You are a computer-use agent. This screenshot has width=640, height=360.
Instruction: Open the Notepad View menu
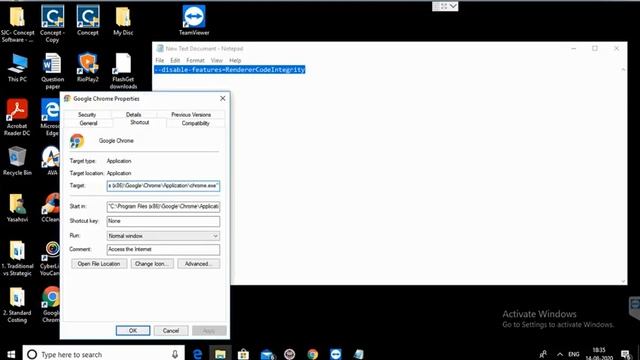(x=216, y=60)
